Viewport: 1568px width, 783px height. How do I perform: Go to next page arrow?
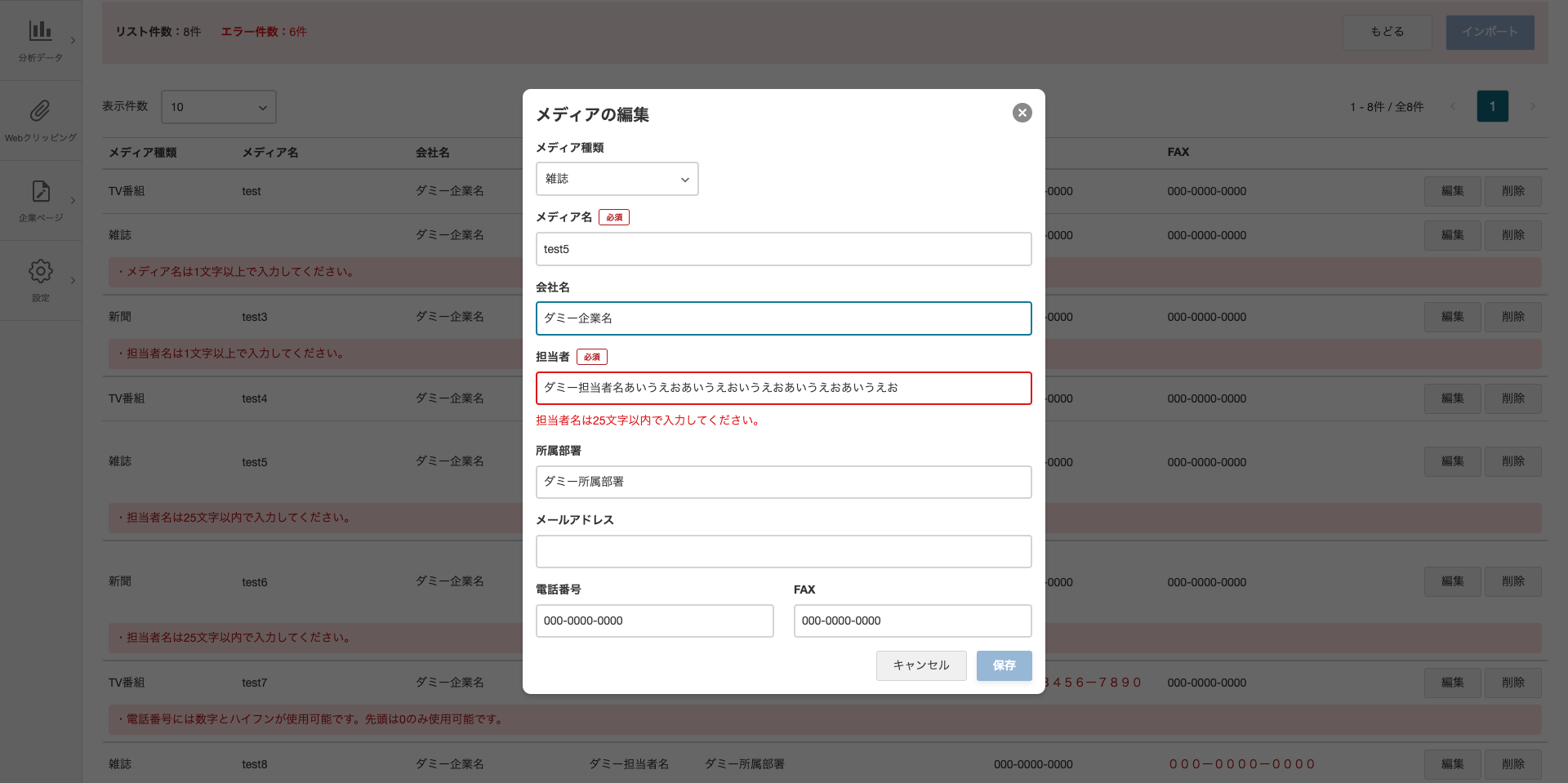[x=1532, y=106]
